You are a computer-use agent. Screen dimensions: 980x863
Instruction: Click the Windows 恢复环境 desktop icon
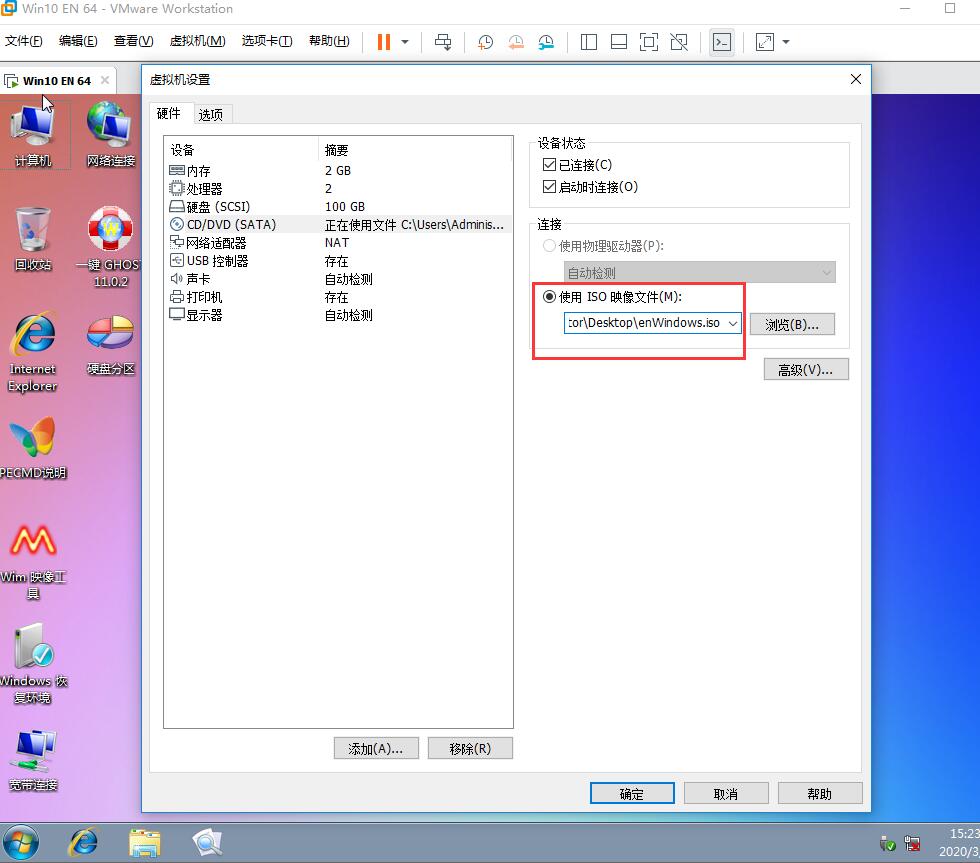click(x=33, y=664)
